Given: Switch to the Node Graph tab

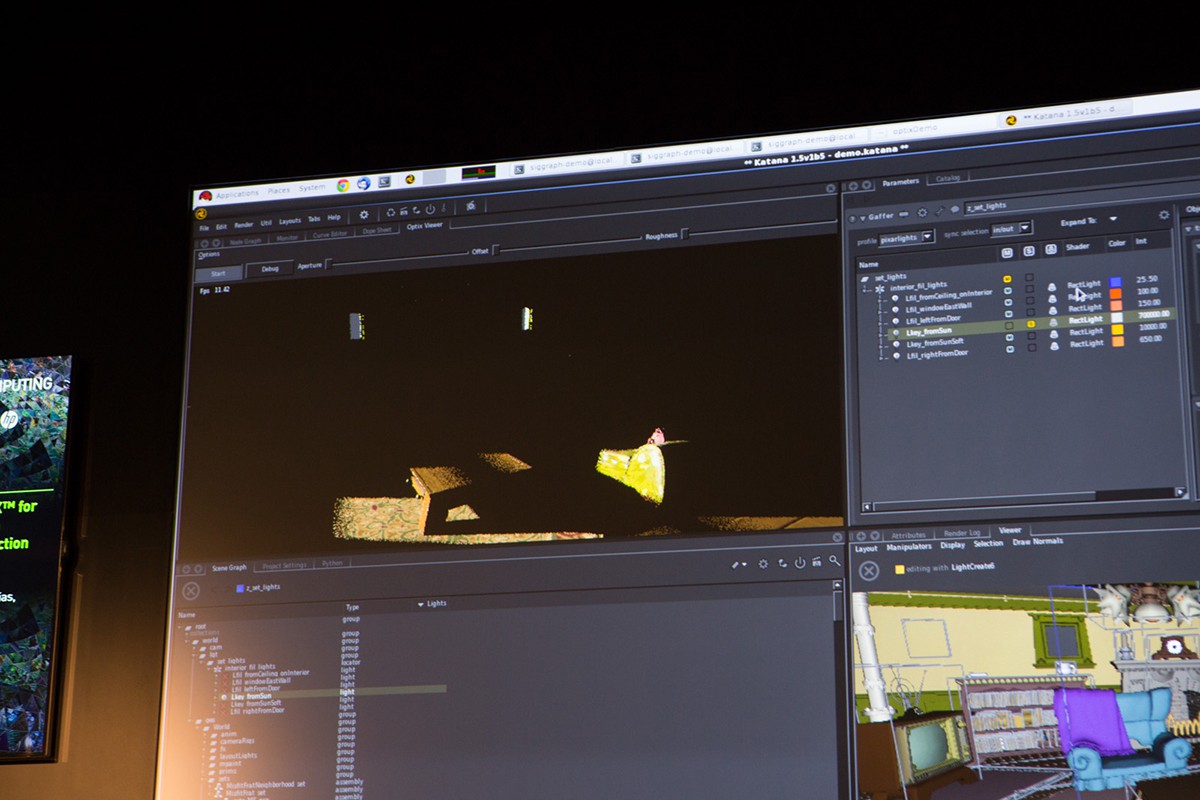Looking at the screenshot, I should pyautogui.click(x=245, y=241).
